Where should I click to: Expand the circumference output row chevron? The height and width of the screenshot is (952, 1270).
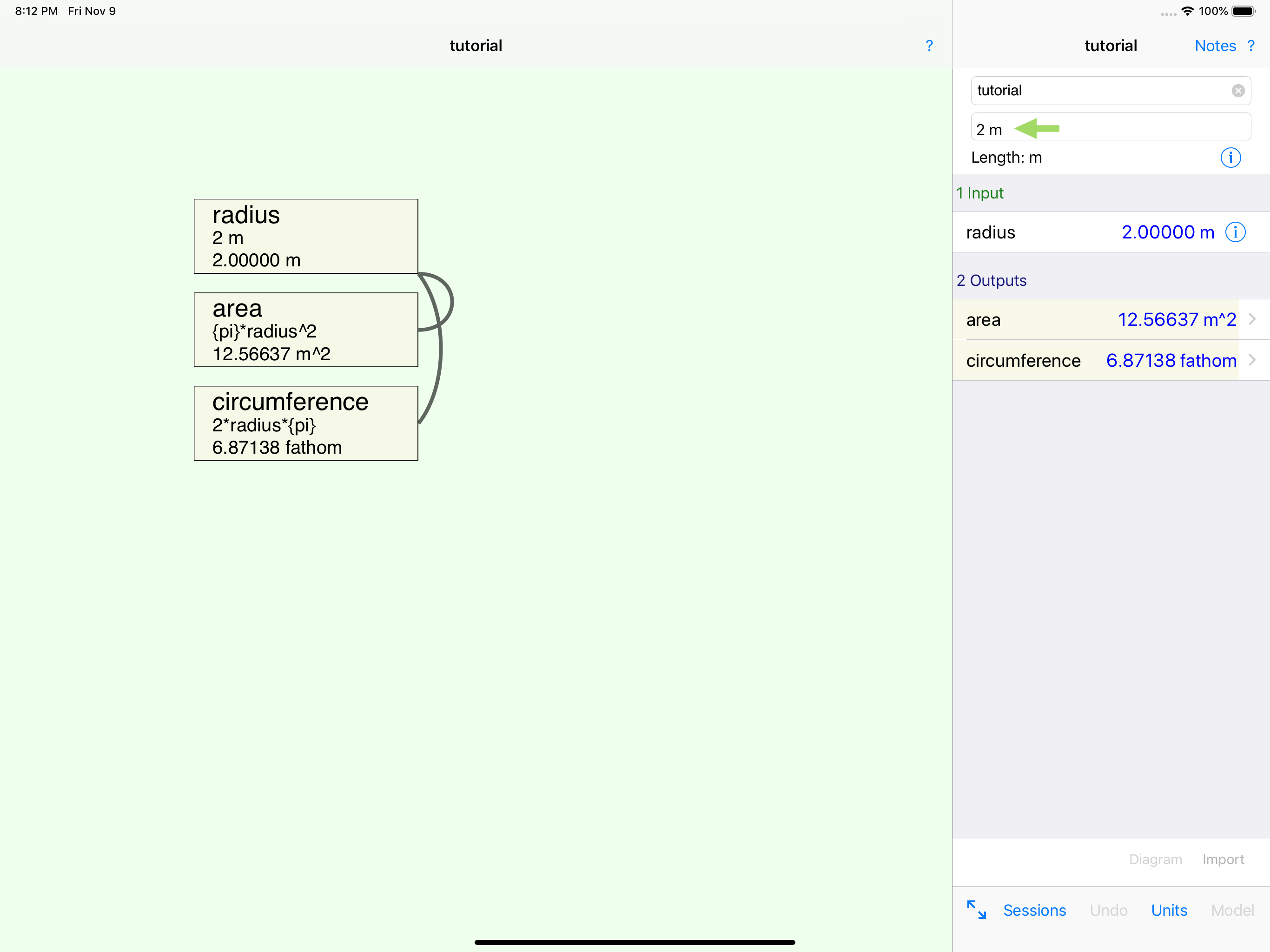(x=1252, y=360)
